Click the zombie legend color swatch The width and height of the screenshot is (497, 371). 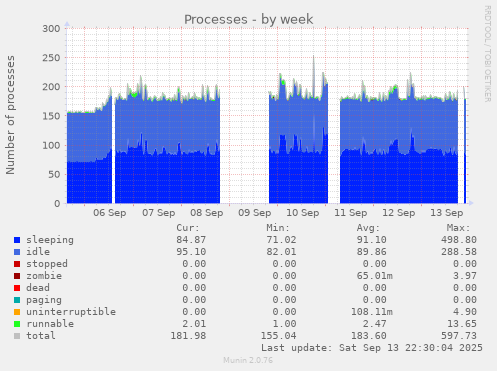click(17, 276)
